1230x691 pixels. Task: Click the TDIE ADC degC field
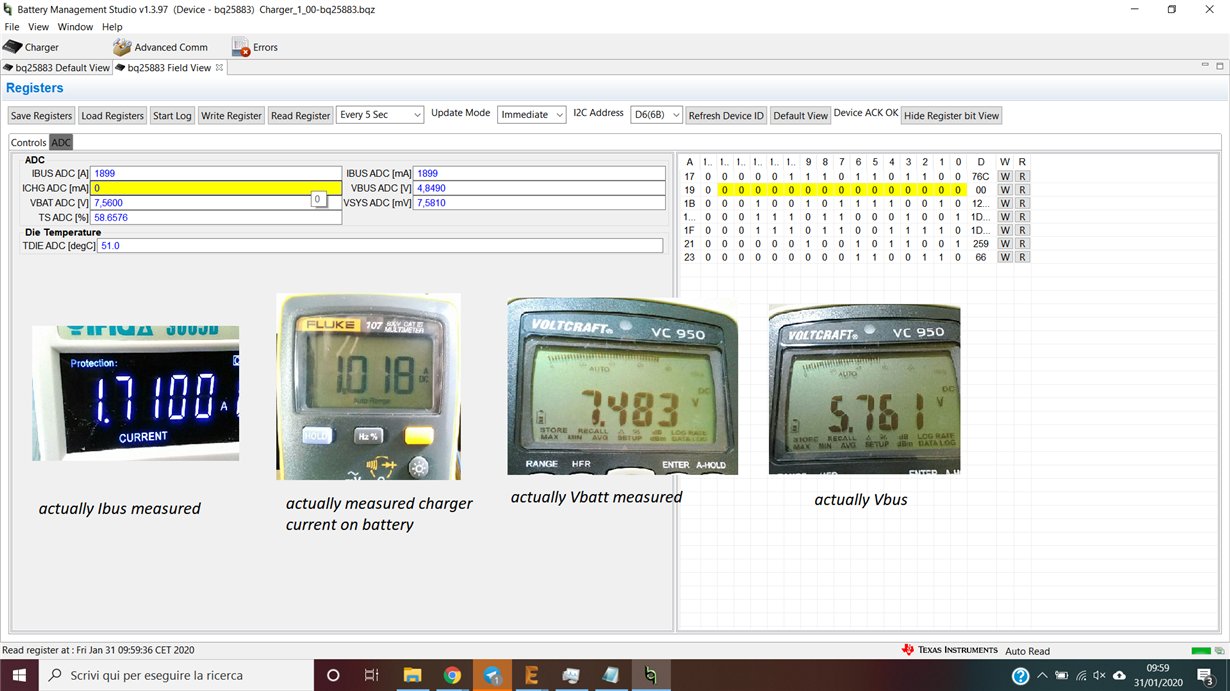380,246
